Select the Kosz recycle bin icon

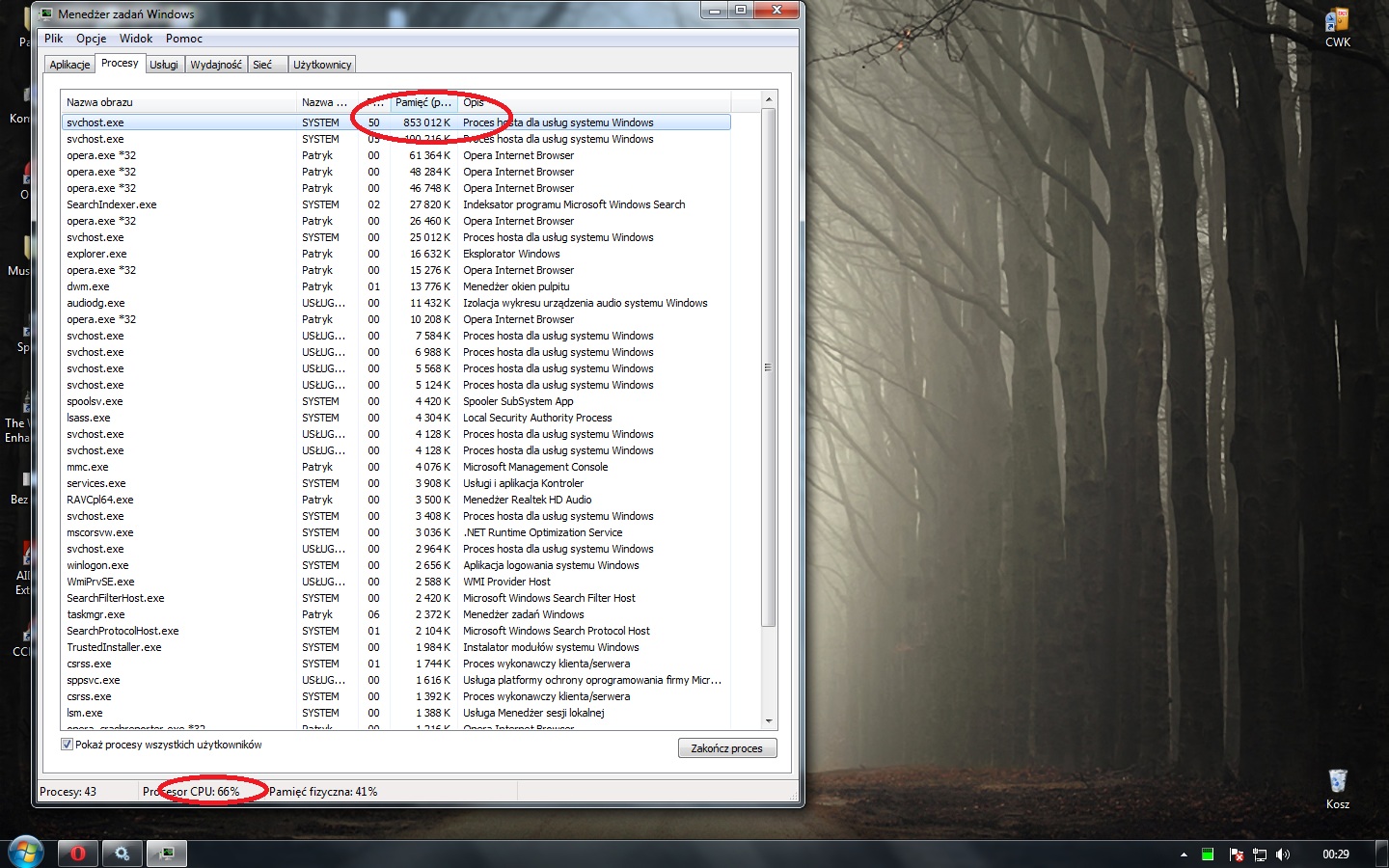click(x=1337, y=789)
